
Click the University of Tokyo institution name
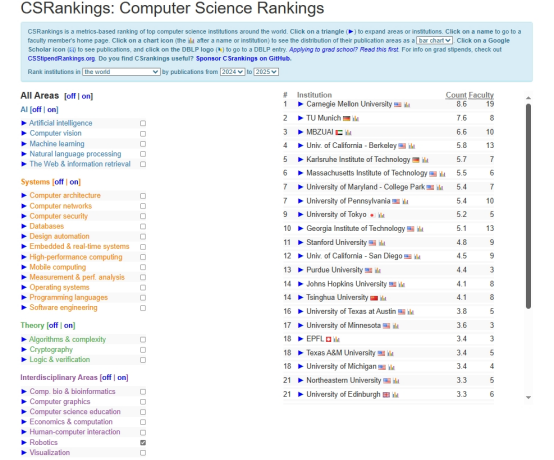(x=336, y=215)
